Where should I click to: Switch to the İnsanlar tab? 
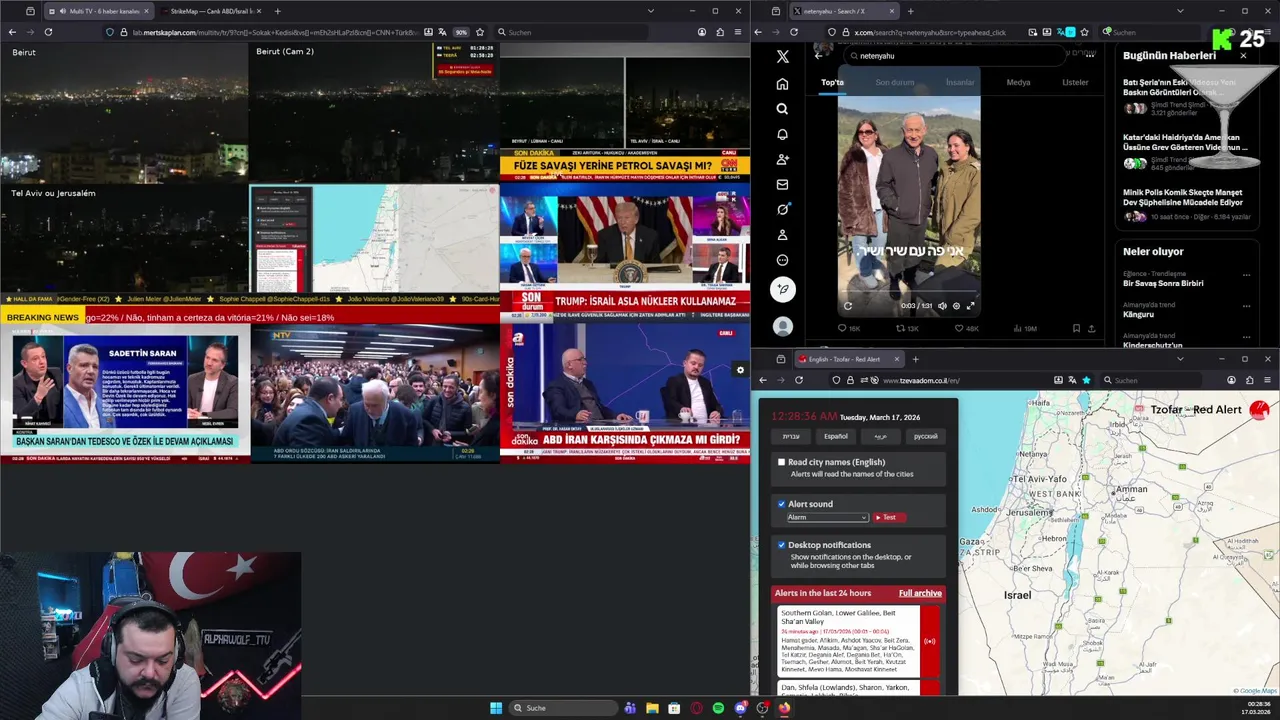point(960,82)
